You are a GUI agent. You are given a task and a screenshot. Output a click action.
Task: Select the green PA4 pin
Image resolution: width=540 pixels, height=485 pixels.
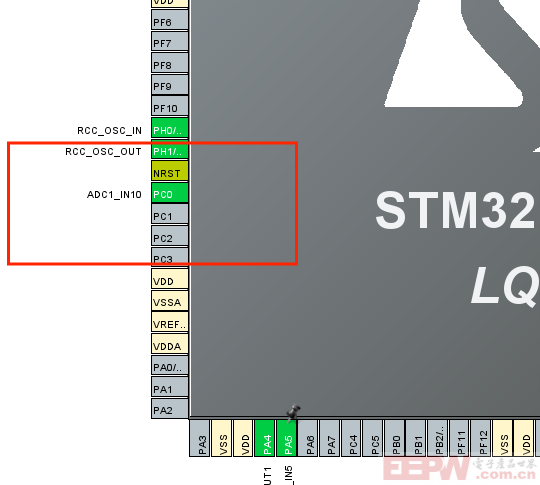(265, 438)
